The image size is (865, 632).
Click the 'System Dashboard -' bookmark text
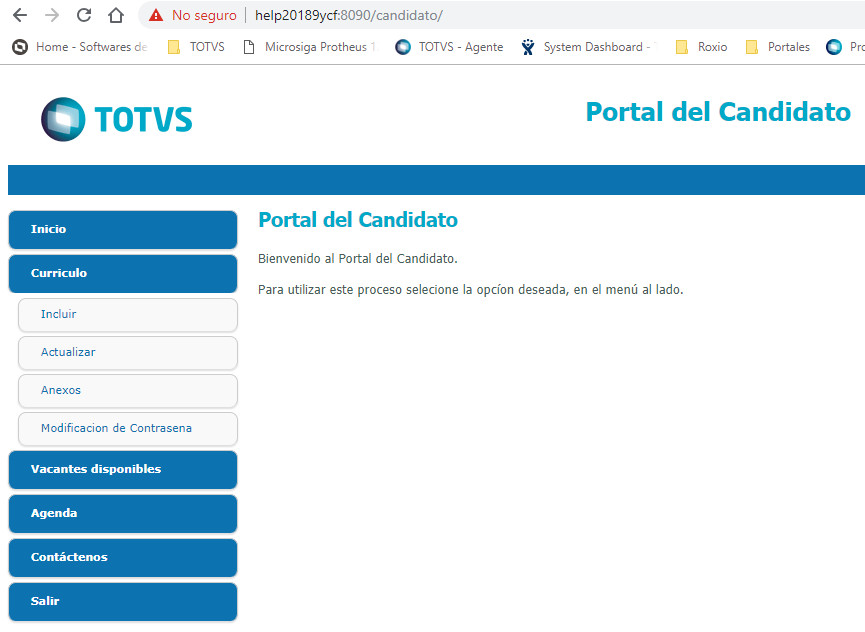(x=597, y=47)
